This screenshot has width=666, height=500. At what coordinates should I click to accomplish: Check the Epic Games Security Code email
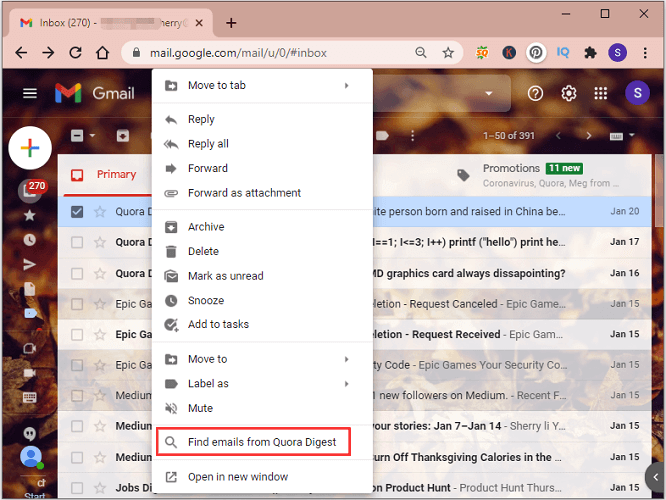click(x=77, y=365)
